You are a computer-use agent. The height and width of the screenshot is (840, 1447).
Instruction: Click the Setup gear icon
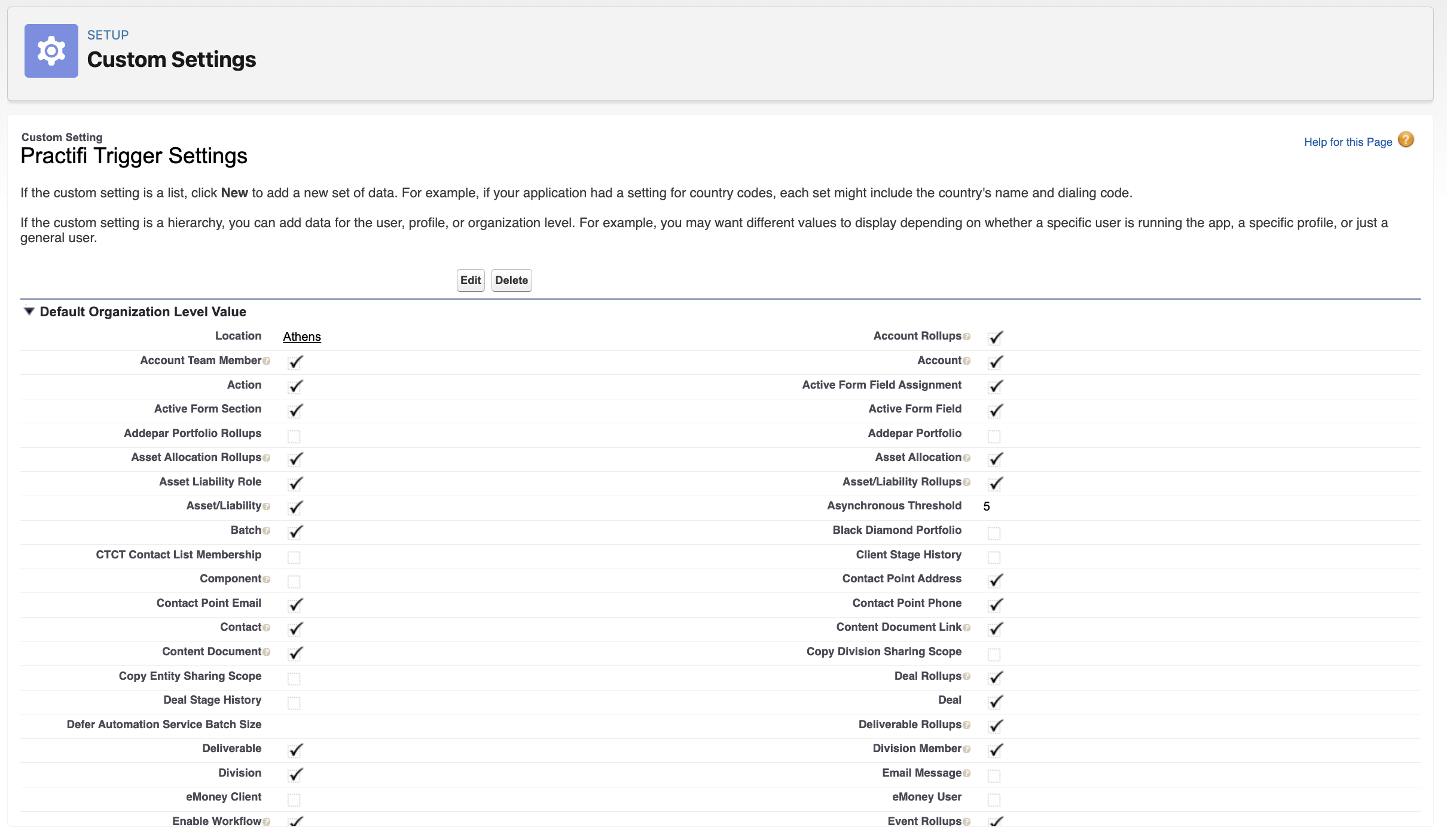[51, 51]
